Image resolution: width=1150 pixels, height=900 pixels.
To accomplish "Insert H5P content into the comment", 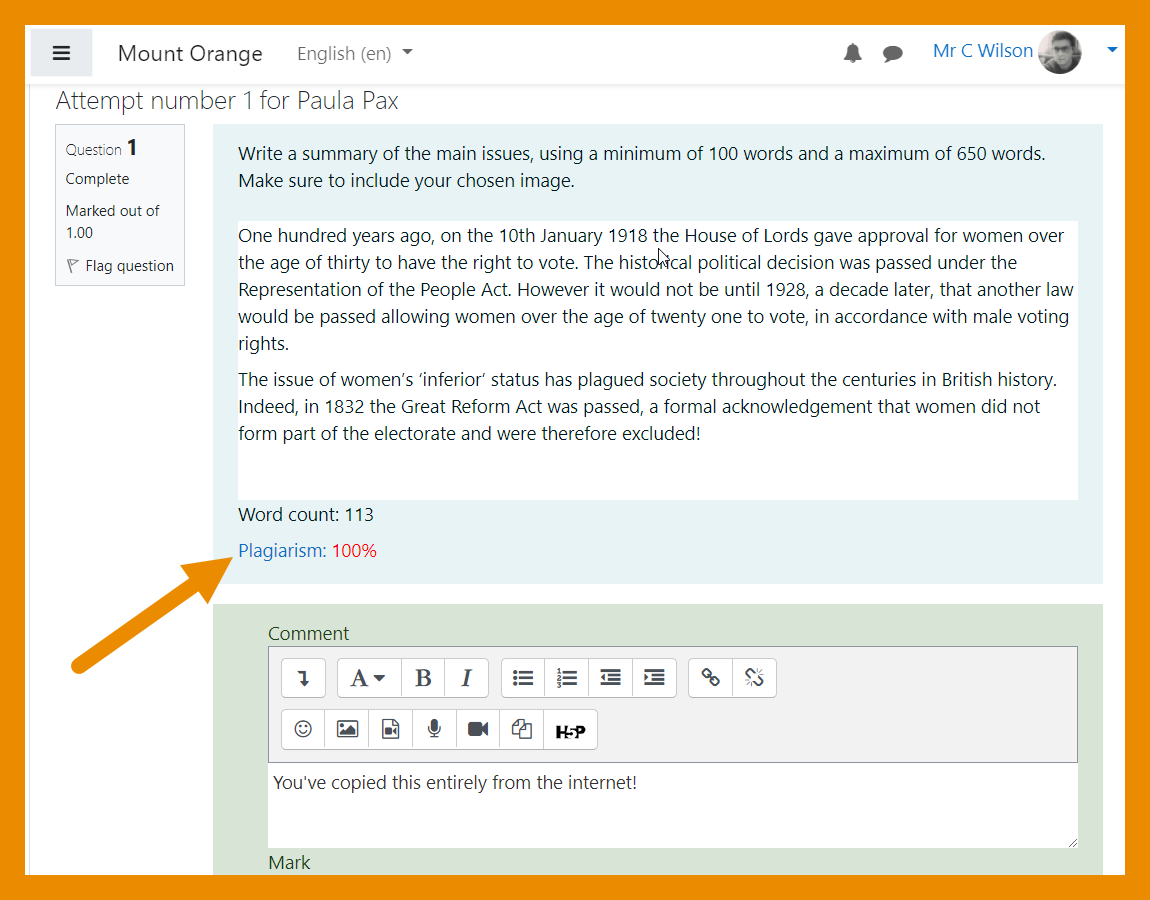I will tap(570, 729).
